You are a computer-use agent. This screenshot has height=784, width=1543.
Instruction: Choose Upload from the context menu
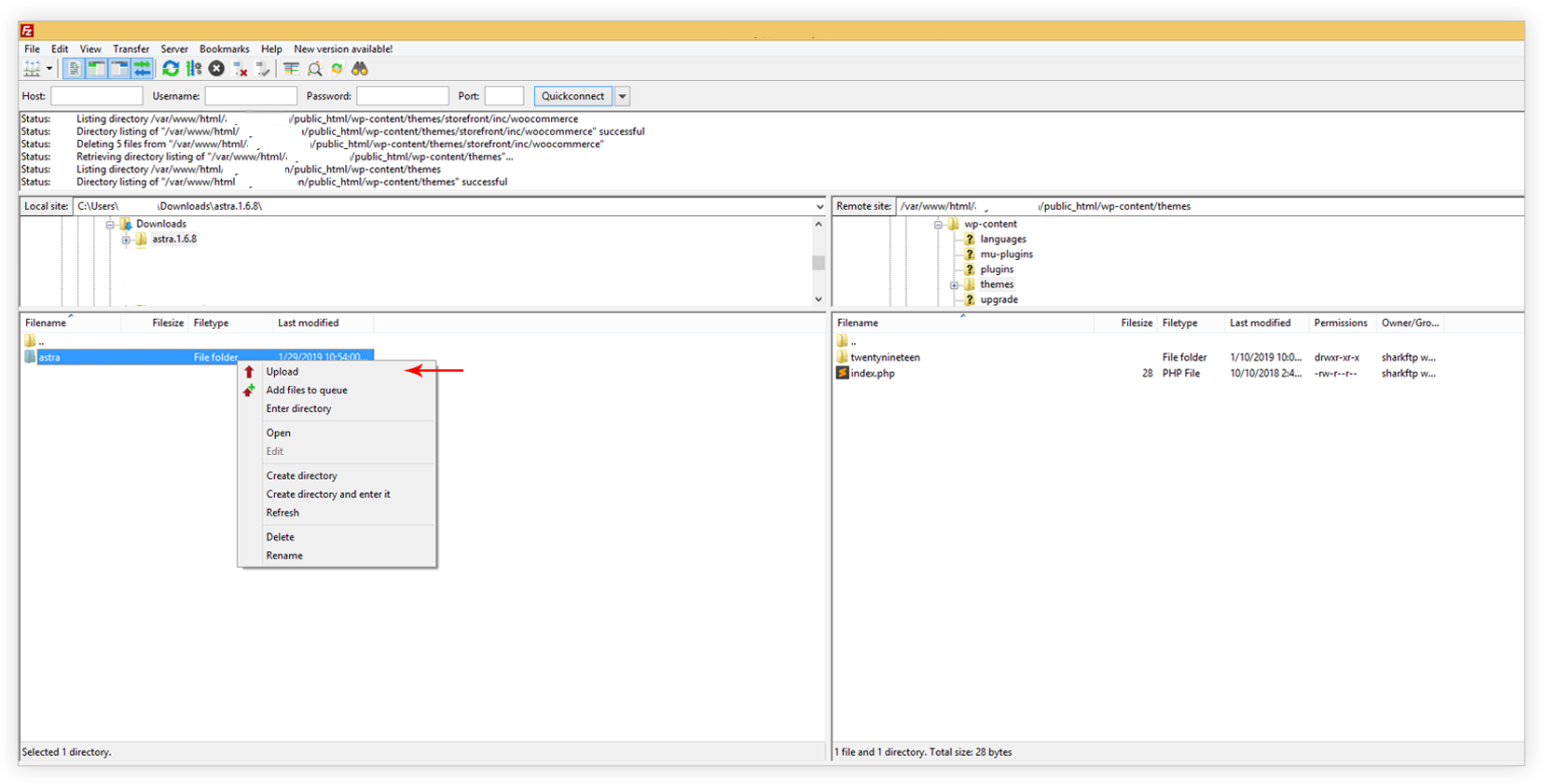coord(282,372)
